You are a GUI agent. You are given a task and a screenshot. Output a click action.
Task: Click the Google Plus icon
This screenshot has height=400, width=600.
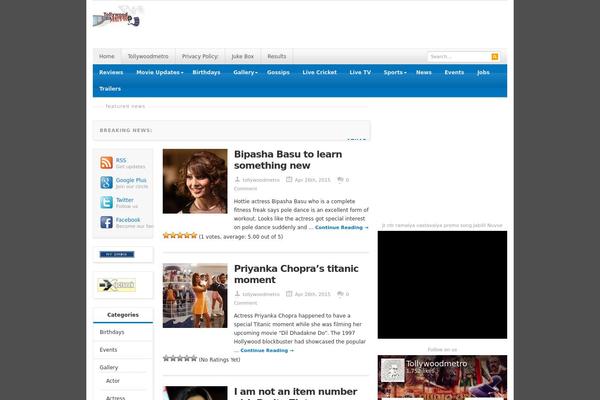click(x=106, y=183)
